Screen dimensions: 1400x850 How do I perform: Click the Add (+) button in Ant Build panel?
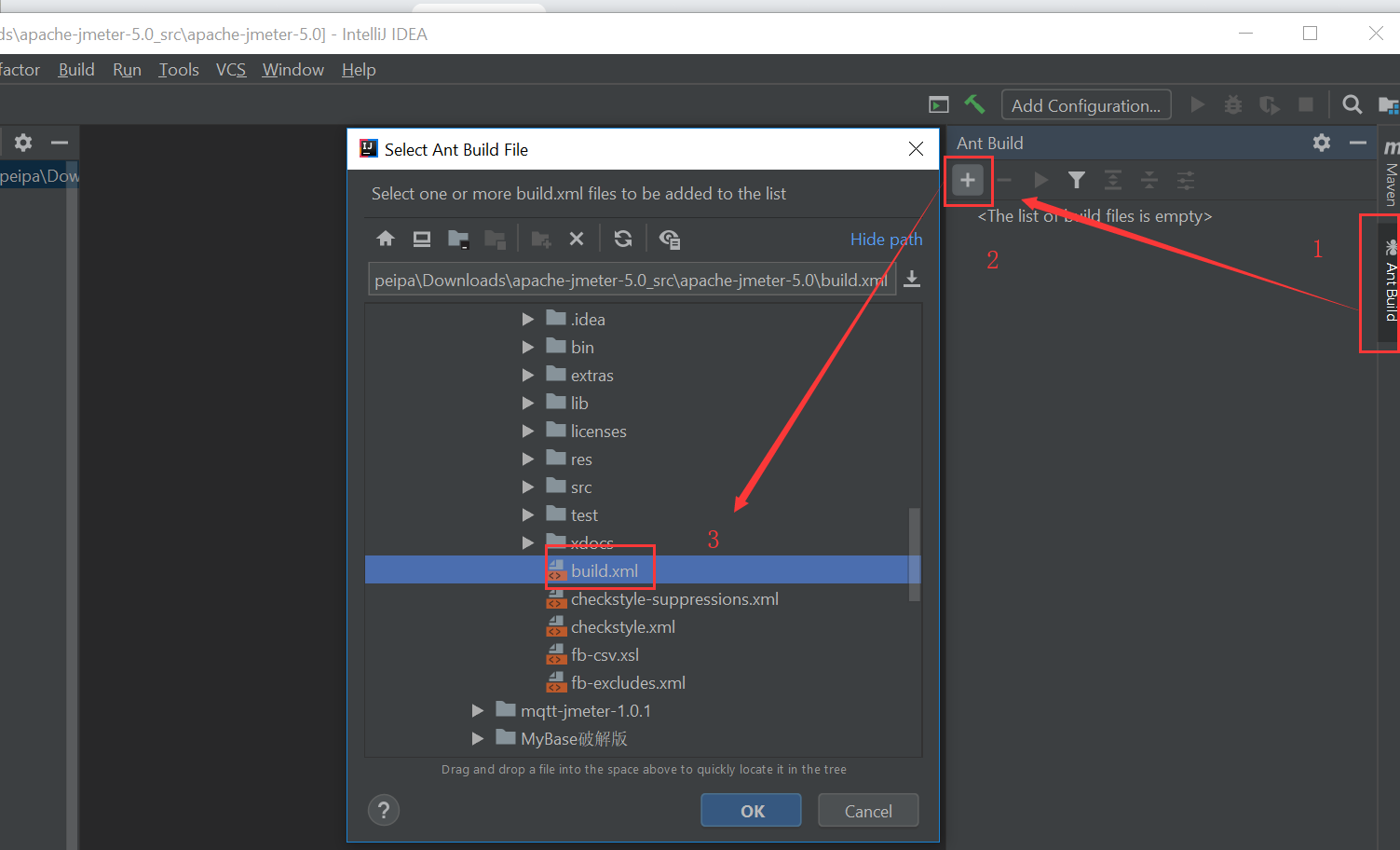[968, 180]
